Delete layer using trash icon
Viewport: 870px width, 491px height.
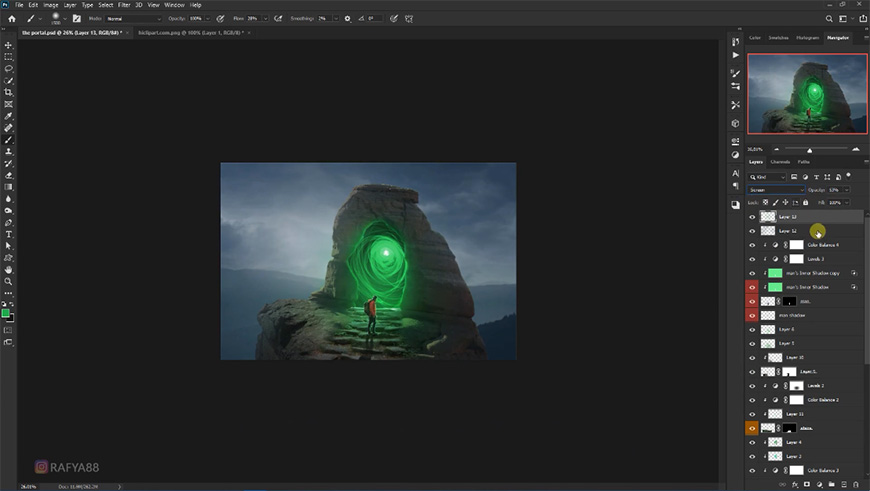tap(856, 484)
